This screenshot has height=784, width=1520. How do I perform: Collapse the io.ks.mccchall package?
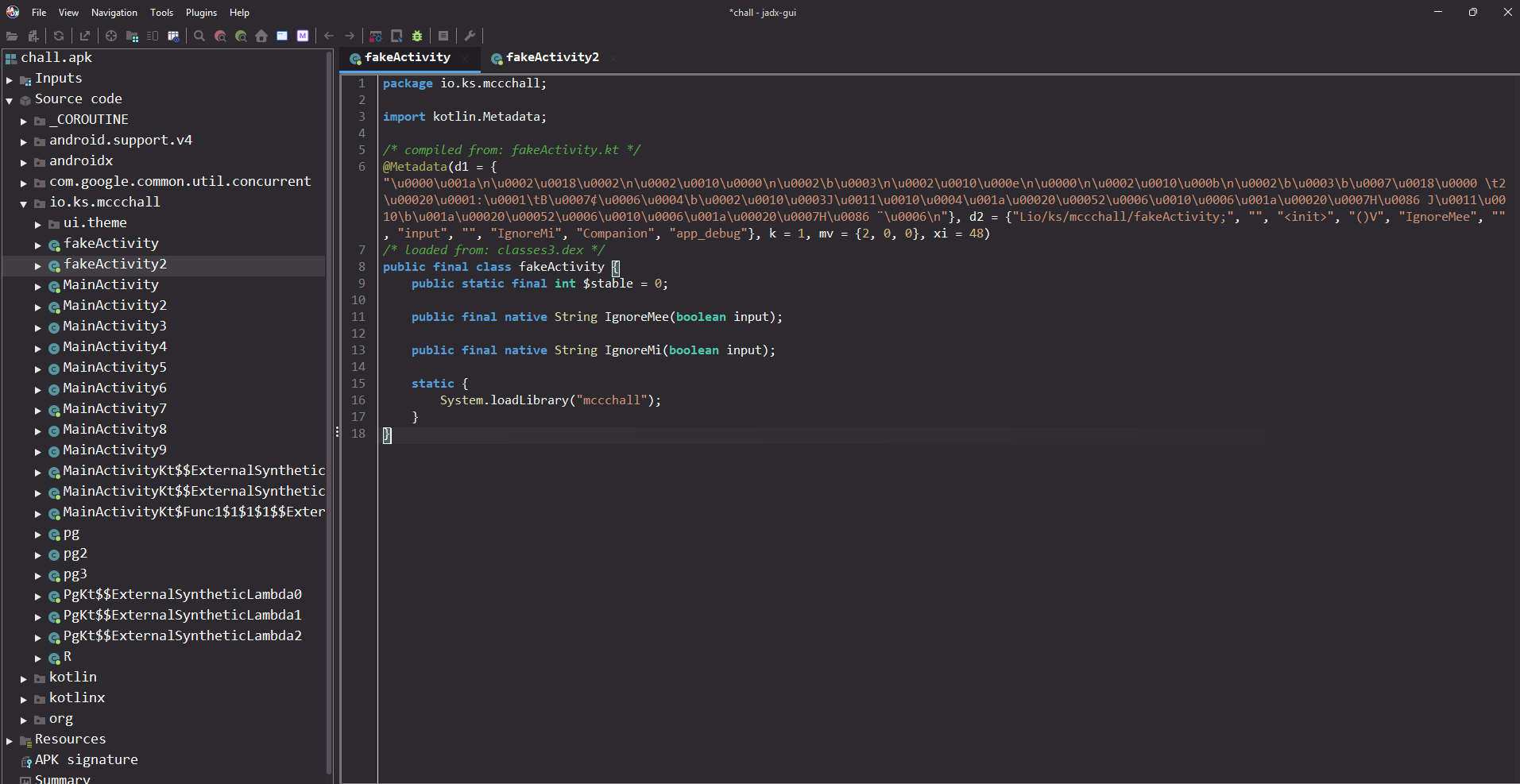(24, 203)
